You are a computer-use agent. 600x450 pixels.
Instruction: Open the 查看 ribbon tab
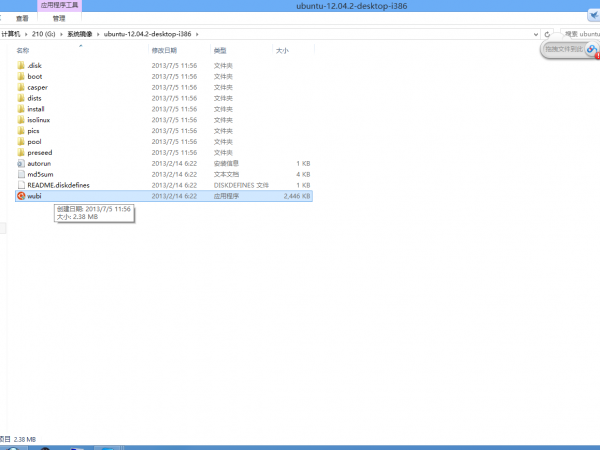(x=22, y=18)
